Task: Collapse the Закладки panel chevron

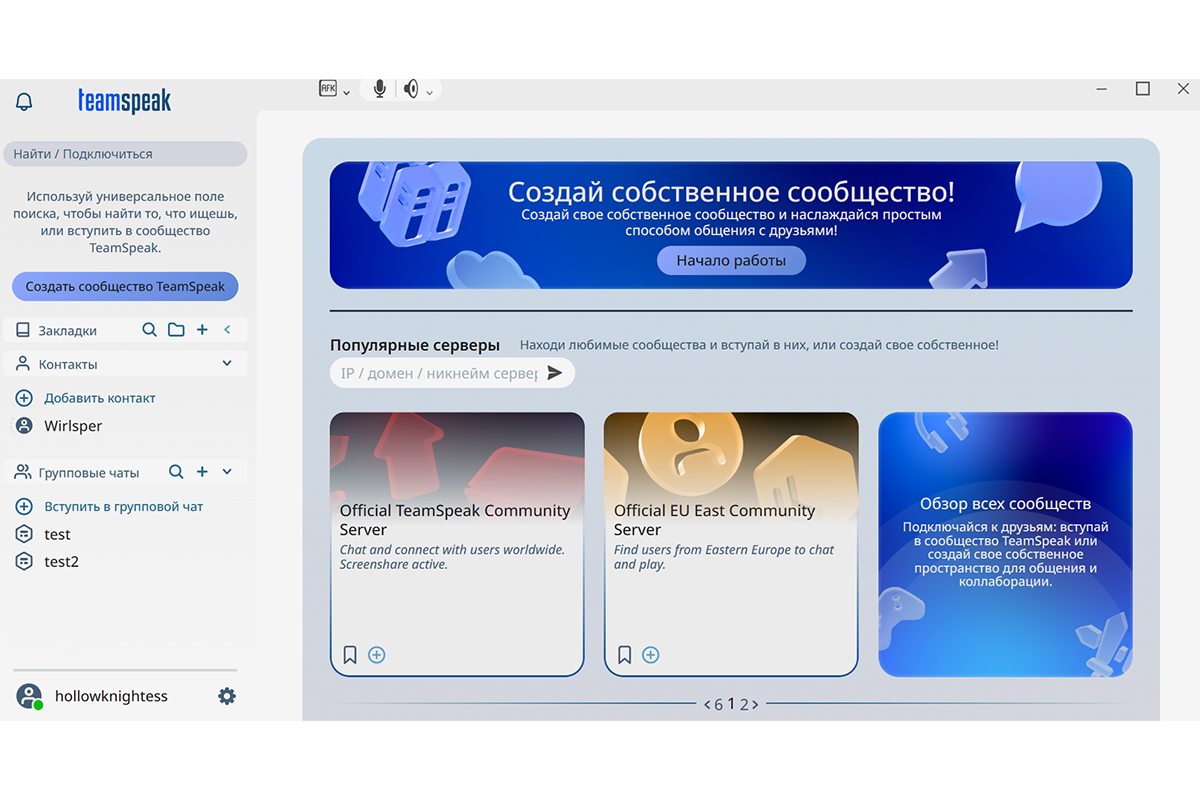Action: point(227,330)
